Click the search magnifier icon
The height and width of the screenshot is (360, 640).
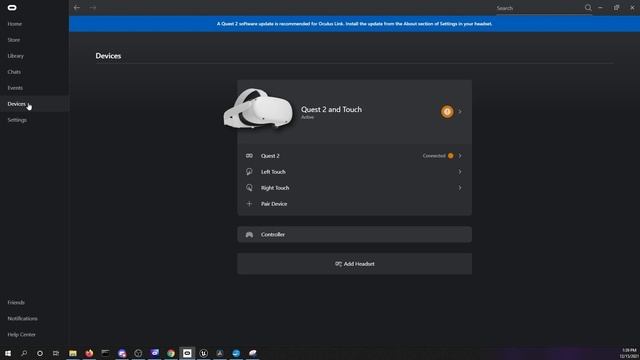click(x=588, y=8)
